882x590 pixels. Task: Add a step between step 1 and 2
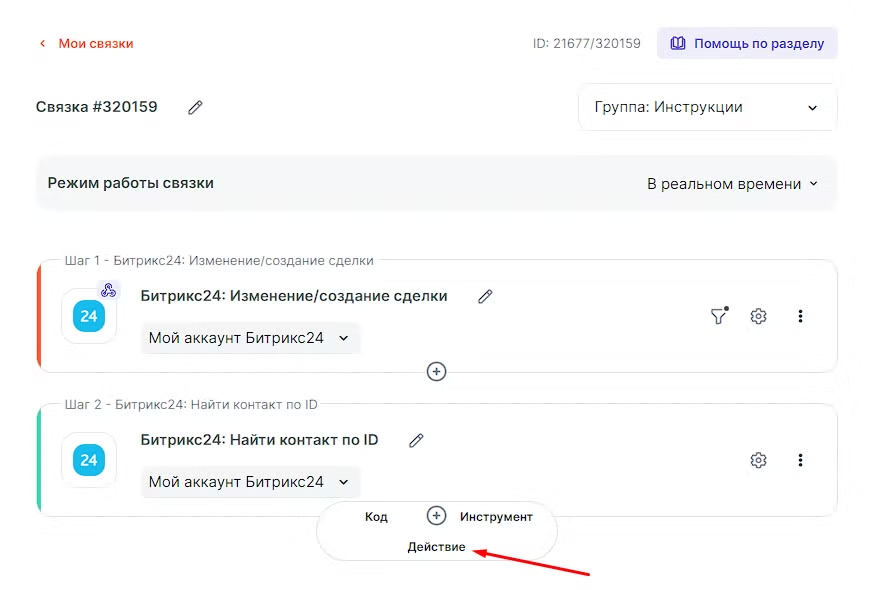(x=436, y=371)
